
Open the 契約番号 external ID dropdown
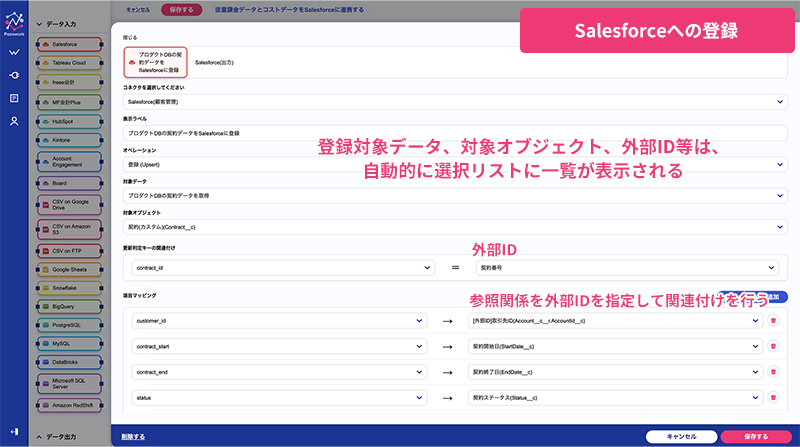pyautogui.click(x=628, y=267)
